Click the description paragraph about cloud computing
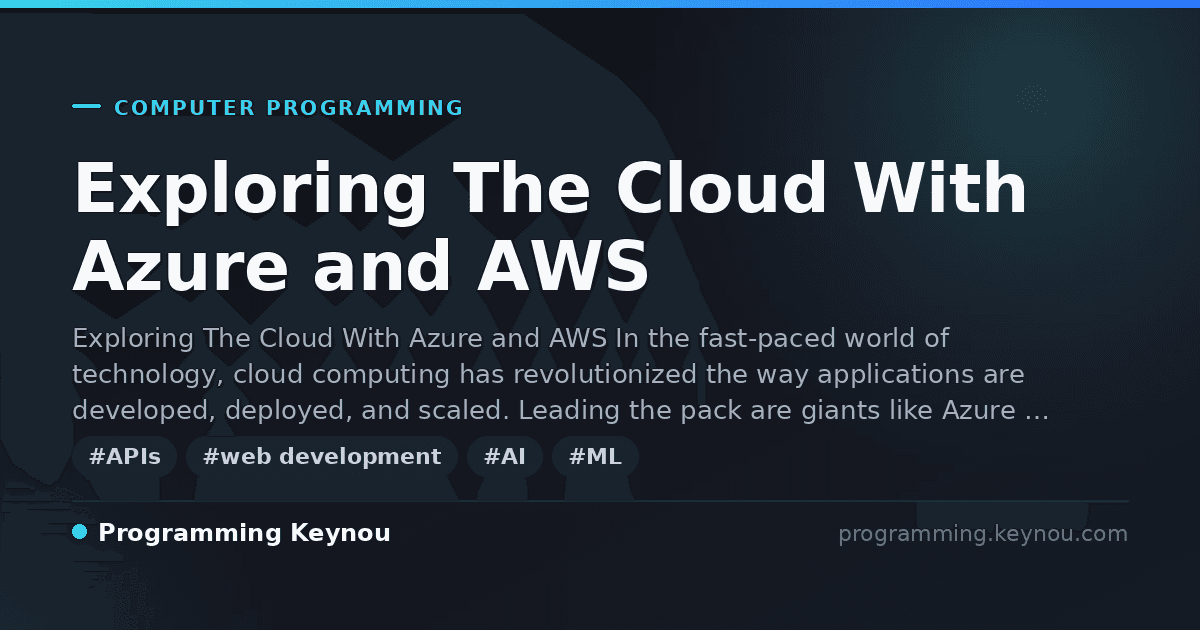The image size is (1200, 630). point(561,375)
